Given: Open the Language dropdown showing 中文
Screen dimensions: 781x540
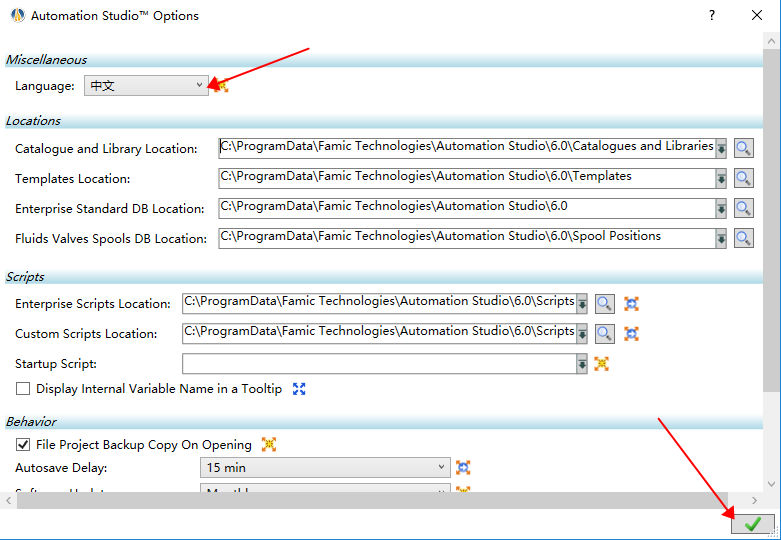Looking at the screenshot, I should tap(146, 86).
